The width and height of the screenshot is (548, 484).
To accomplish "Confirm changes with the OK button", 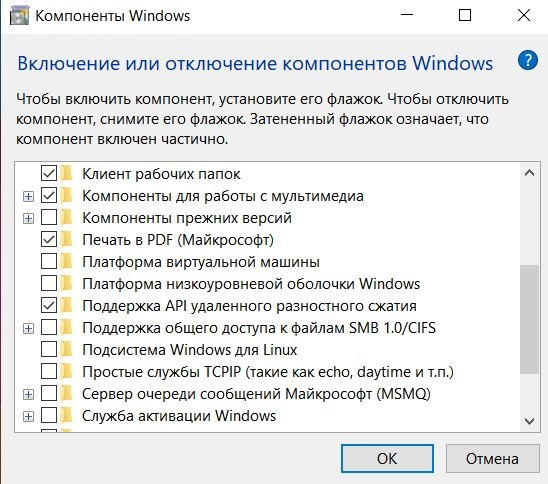I will click(387, 458).
